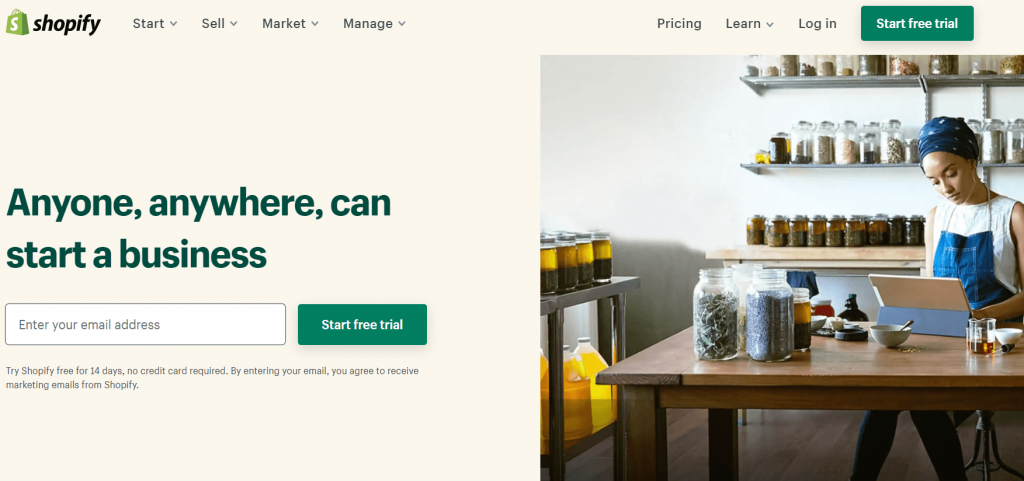The width and height of the screenshot is (1024, 481).
Task: Expand the chevron next to Market
Action: point(315,24)
